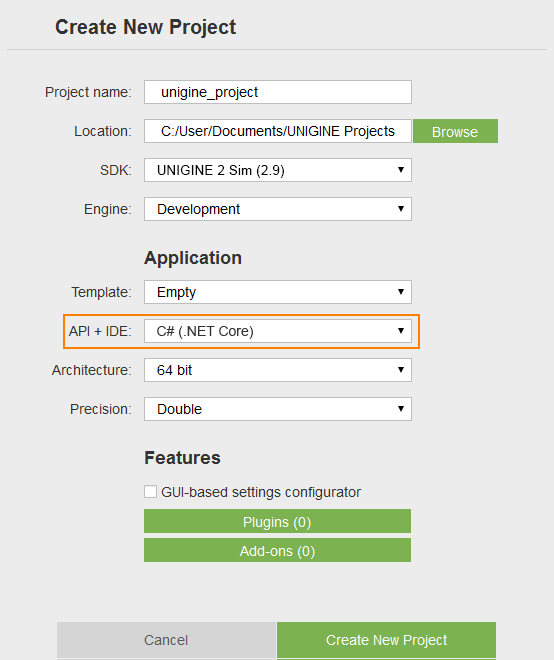
Task: Click the Create New Project title text
Action: 146,27
